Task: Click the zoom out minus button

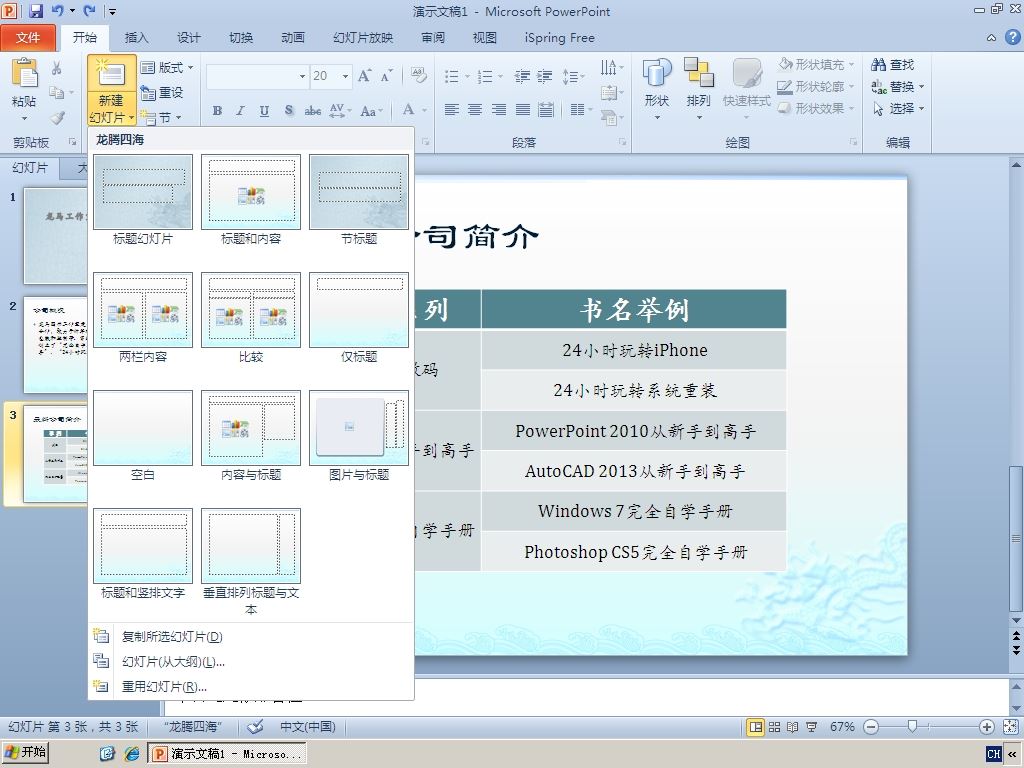Action: click(871, 727)
